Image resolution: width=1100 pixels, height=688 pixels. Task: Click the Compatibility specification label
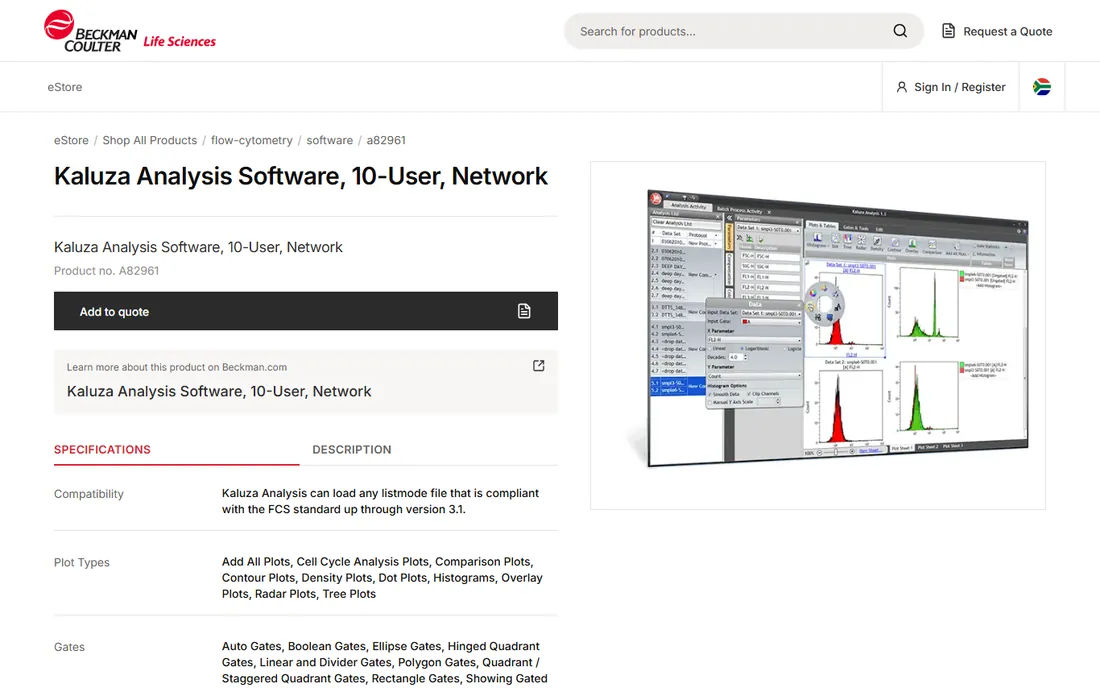click(x=88, y=494)
